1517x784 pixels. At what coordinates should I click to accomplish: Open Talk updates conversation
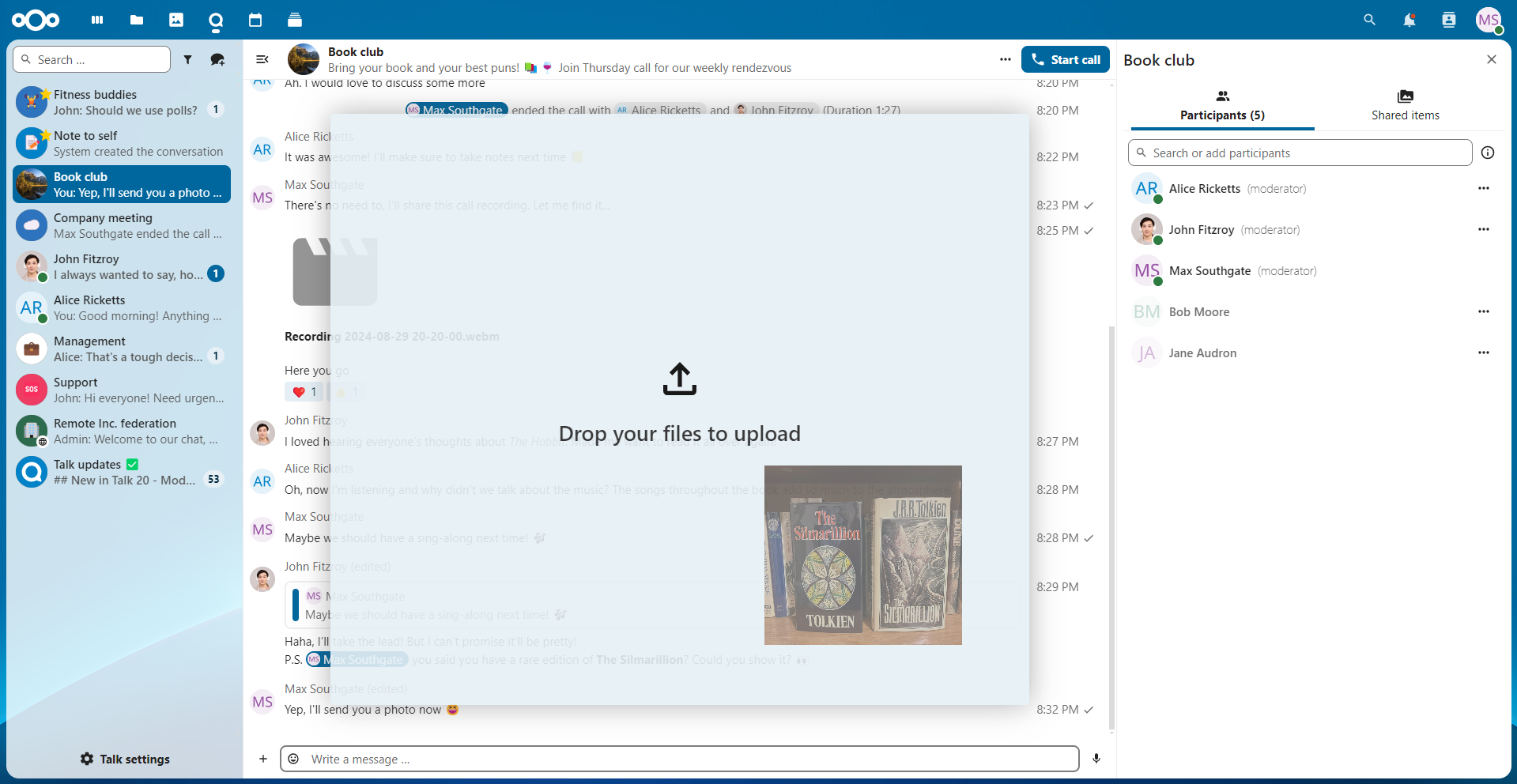point(122,472)
